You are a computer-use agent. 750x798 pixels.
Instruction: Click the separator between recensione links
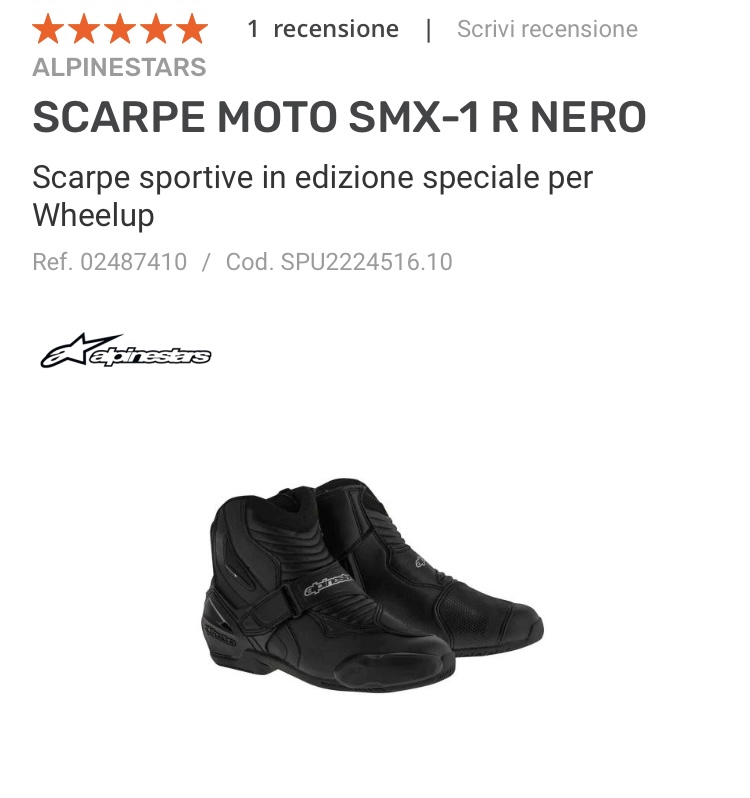pos(428,30)
